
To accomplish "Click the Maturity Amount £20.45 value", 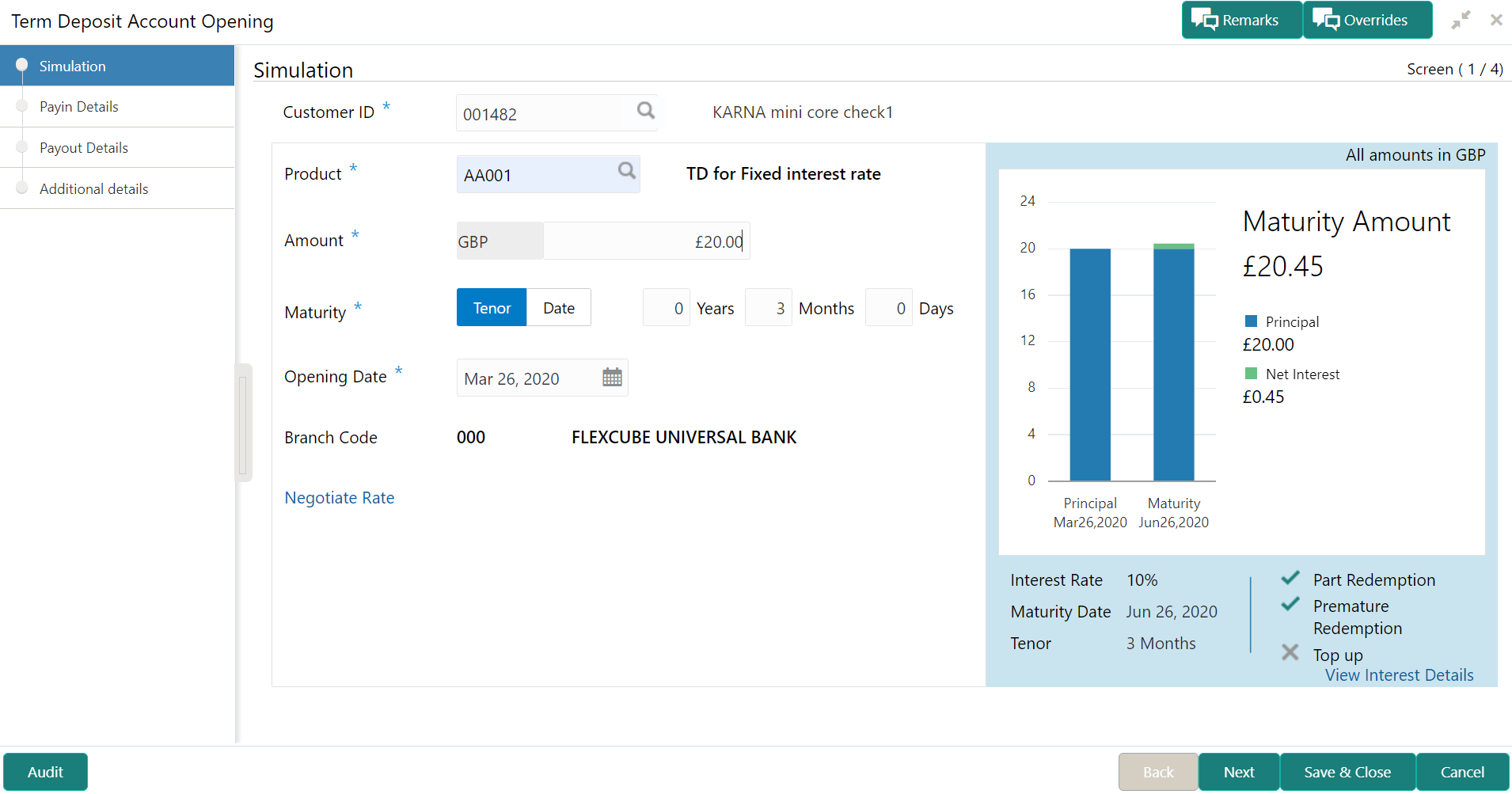I will (x=1282, y=266).
